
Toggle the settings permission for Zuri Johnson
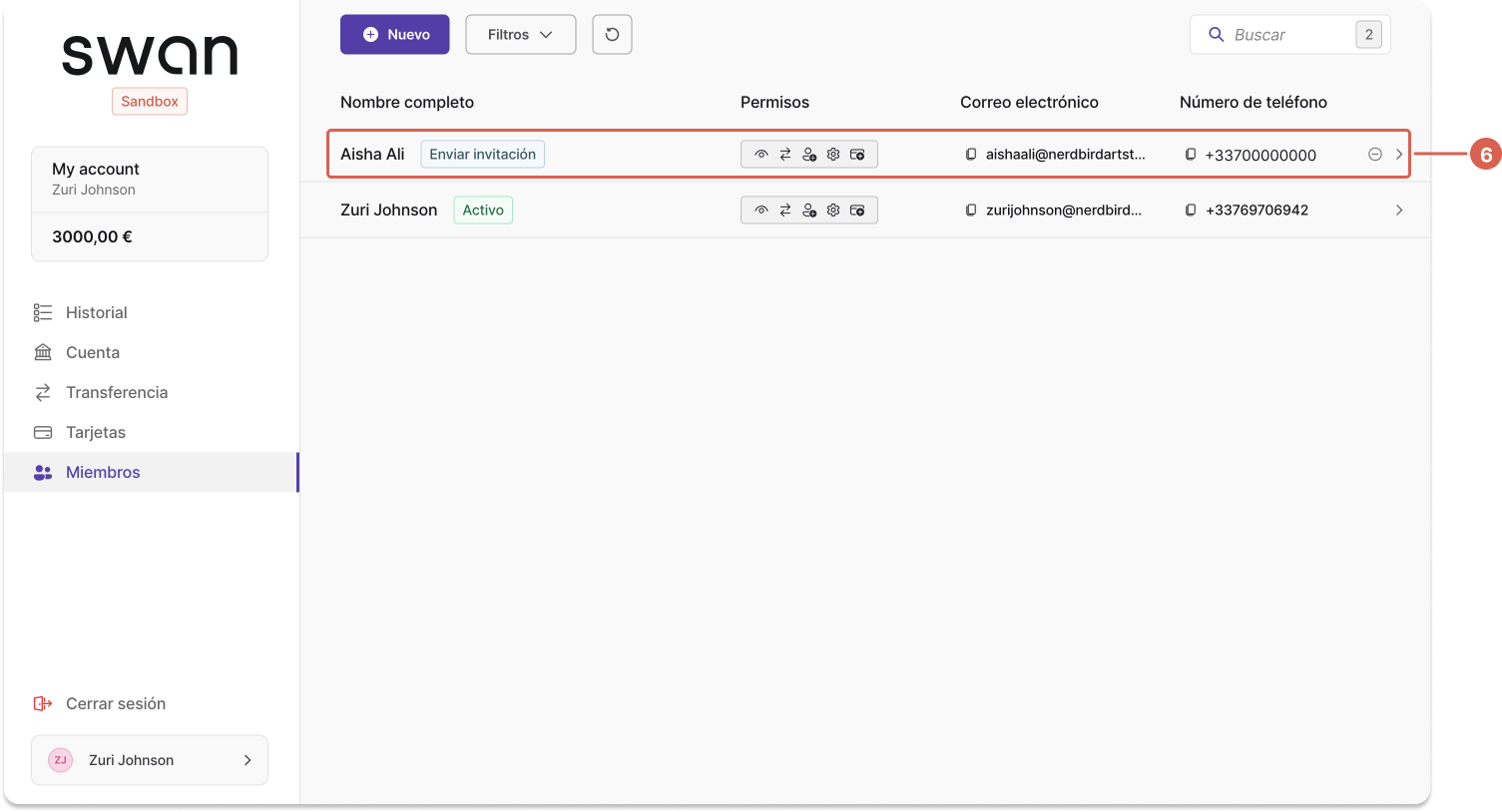tap(833, 209)
